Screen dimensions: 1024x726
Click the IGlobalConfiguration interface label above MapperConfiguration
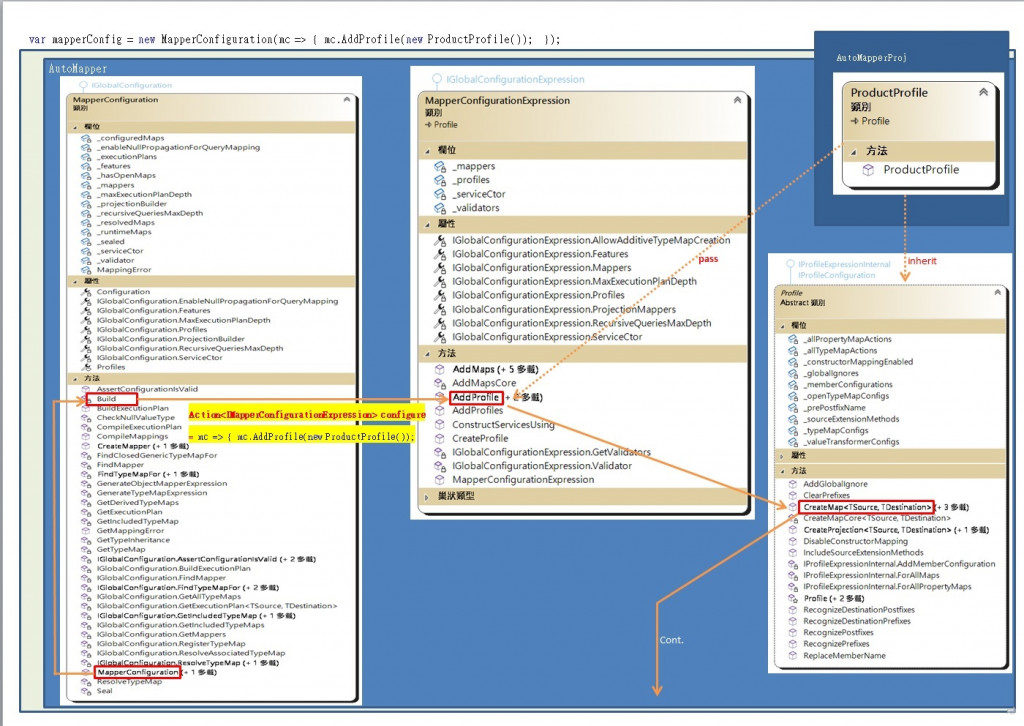pos(131,86)
